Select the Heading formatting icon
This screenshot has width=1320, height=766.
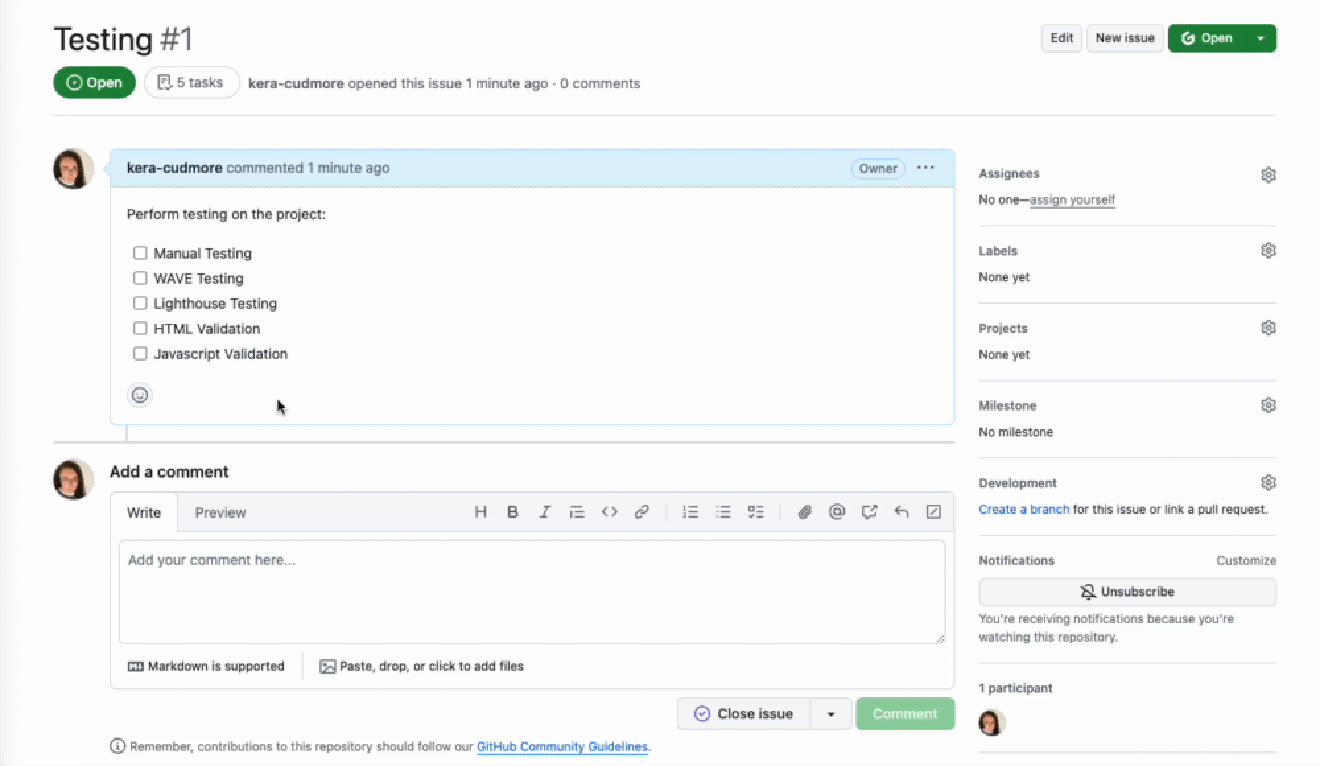[480, 511]
